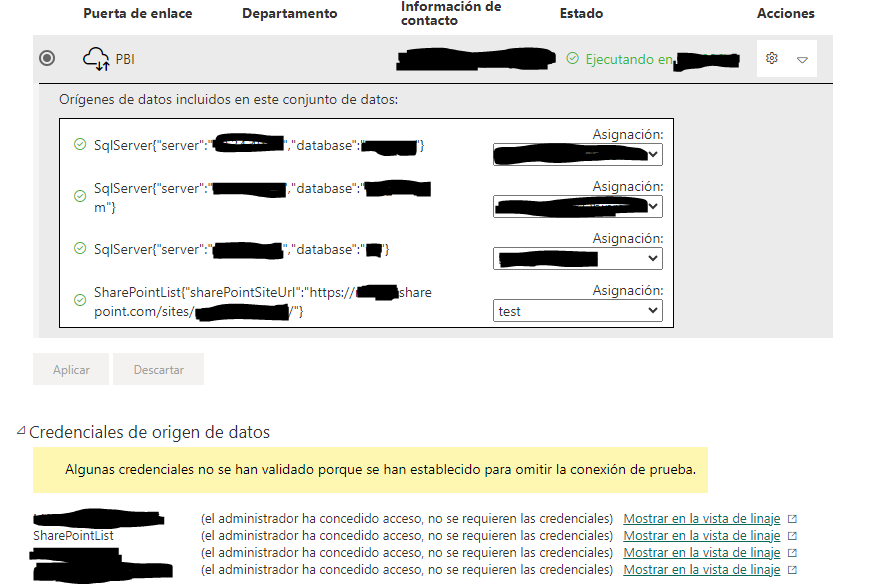Image resolution: width=879 pixels, height=584 pixels.
Task: Expand the Acciones arrow for the PBI gateway
Action: (x=802, y=59)
